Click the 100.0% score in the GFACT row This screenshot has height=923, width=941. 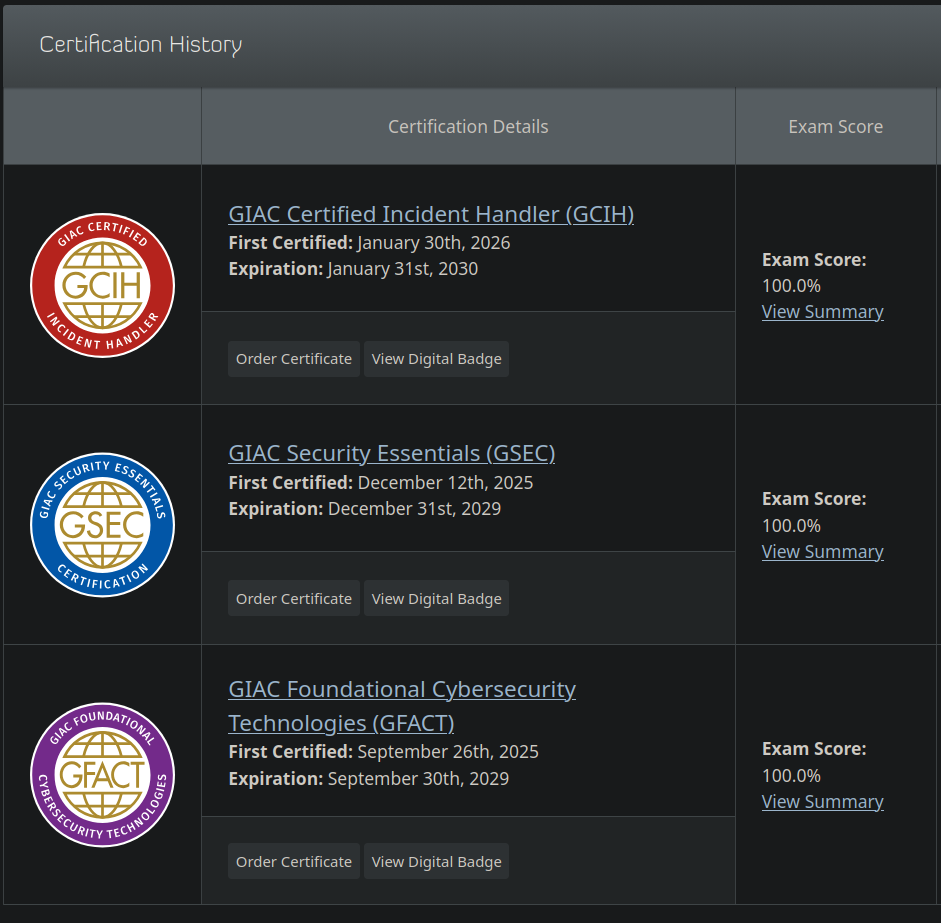pyautogui.click(x=791, y=775)
